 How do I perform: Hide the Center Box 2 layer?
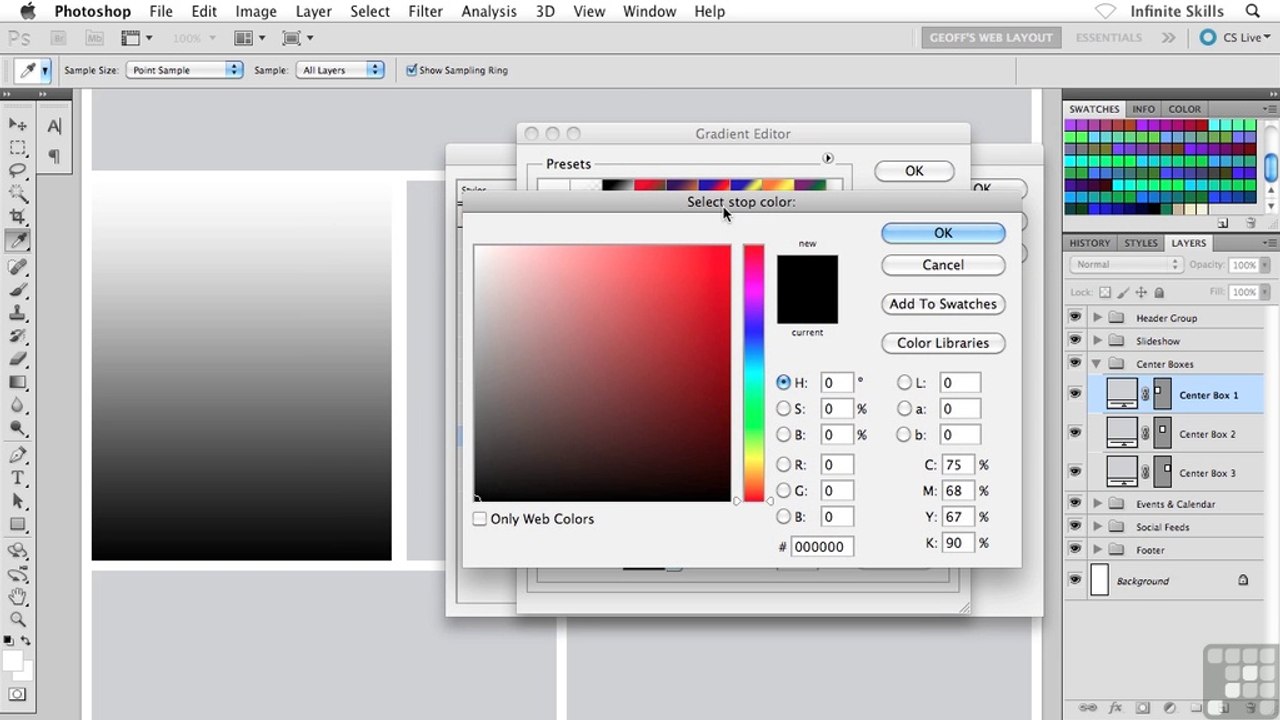point(1074,433)
